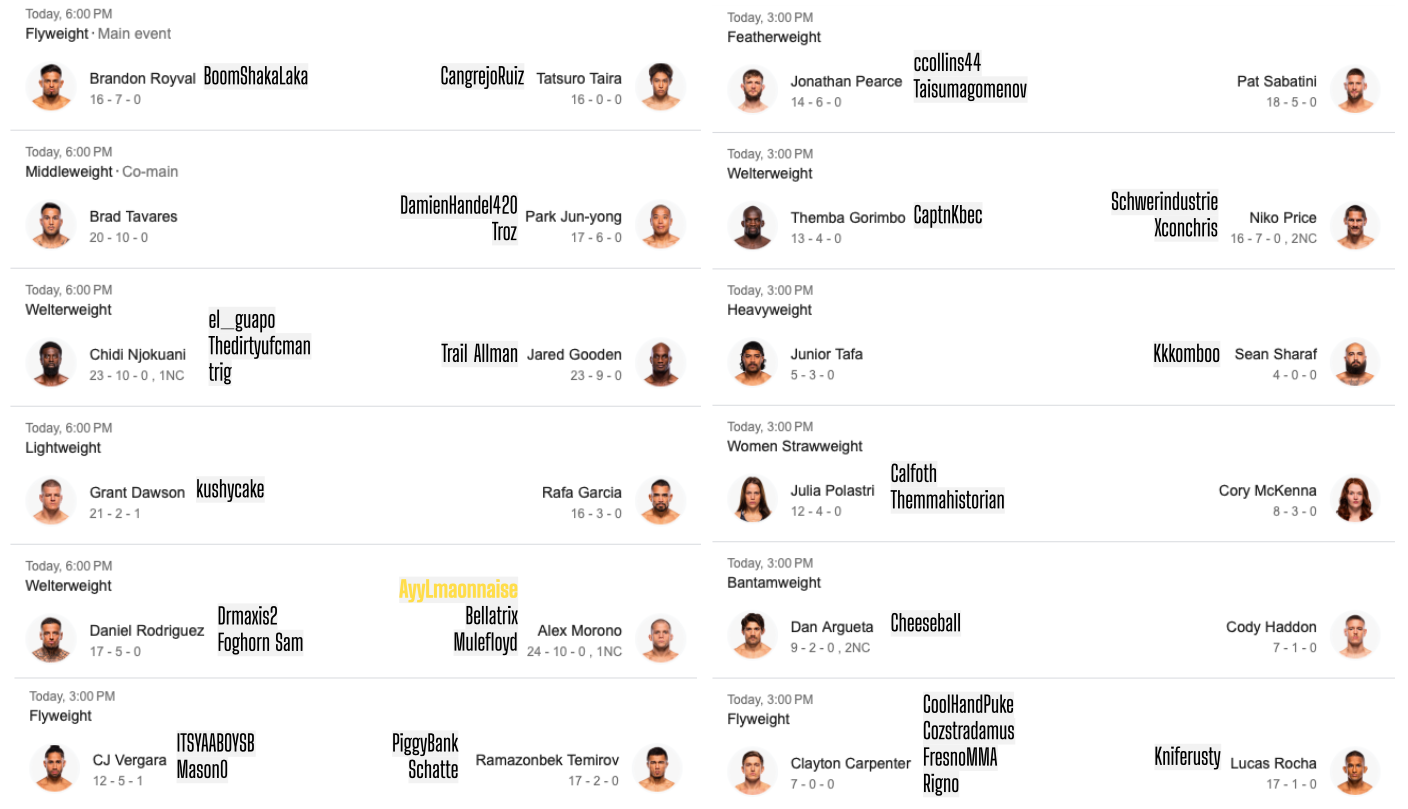The width and height of the screenshot is (1408, 809).
Task: Select the Themba Gorimbo fighter name
Action: 848,217
